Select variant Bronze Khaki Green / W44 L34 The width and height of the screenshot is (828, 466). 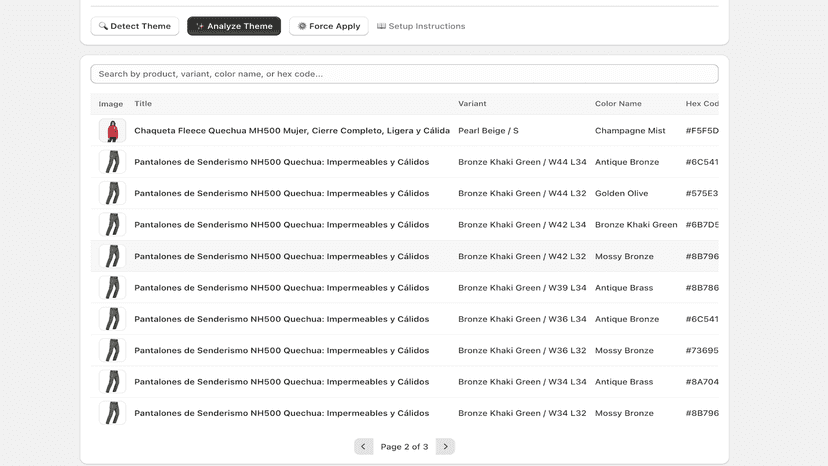(x=522, y=162)
